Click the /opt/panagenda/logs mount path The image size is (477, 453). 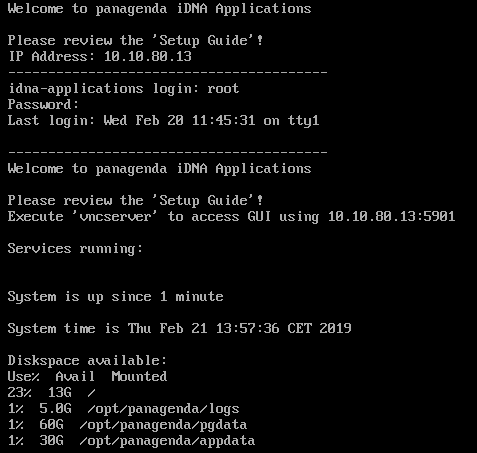163,409
